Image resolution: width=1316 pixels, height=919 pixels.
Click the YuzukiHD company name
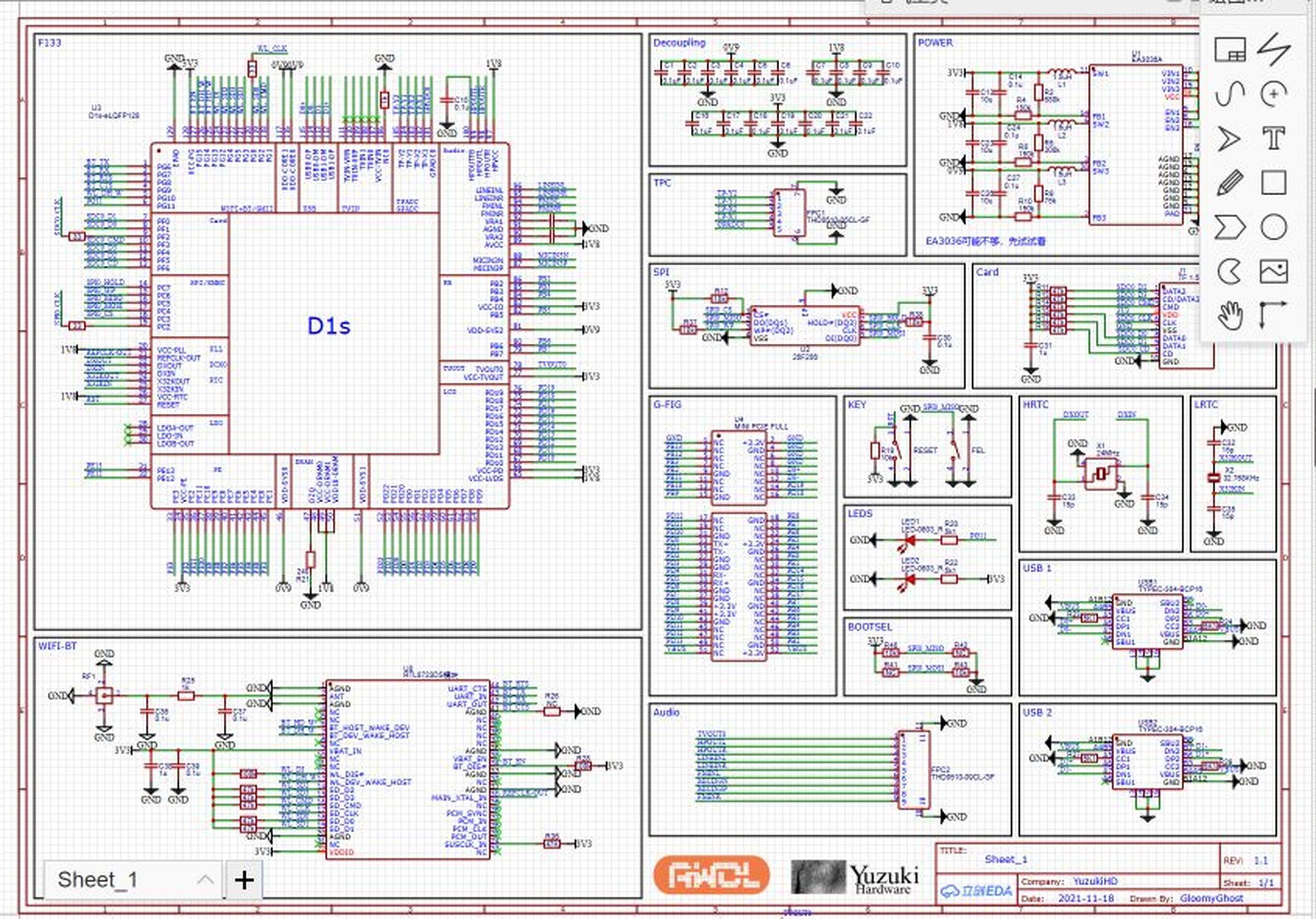click(x=1096, y=881)
